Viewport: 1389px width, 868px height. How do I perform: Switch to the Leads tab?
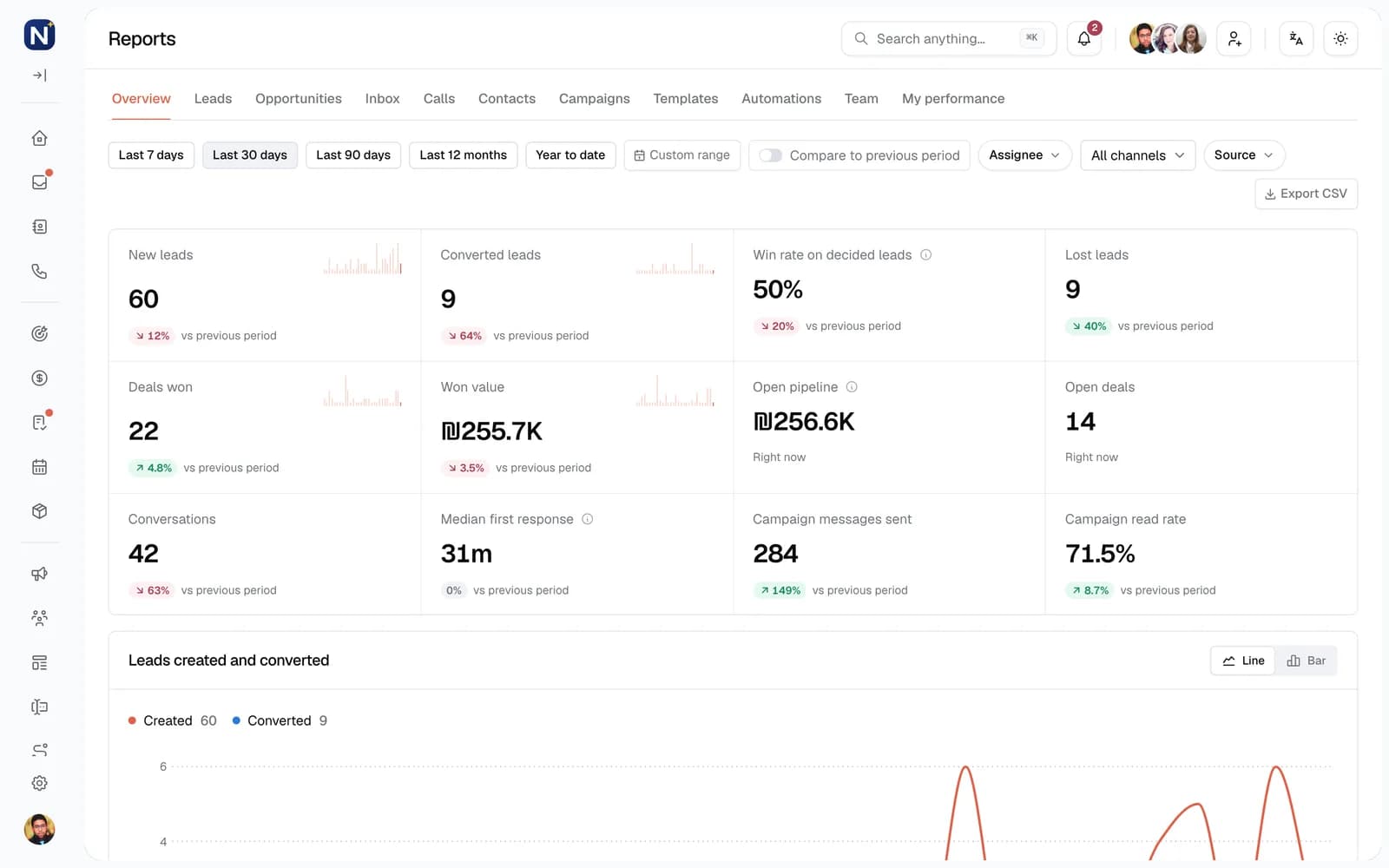(x=213, y=99)
